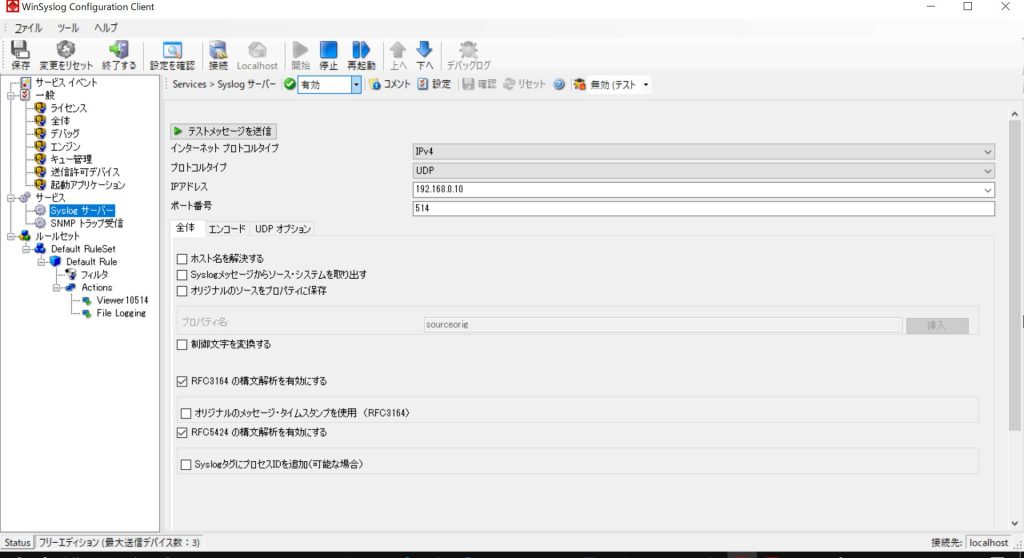Select the デバッグ tree node
The height and width of the screenshot is (558, 1024).
pos(65,133)
